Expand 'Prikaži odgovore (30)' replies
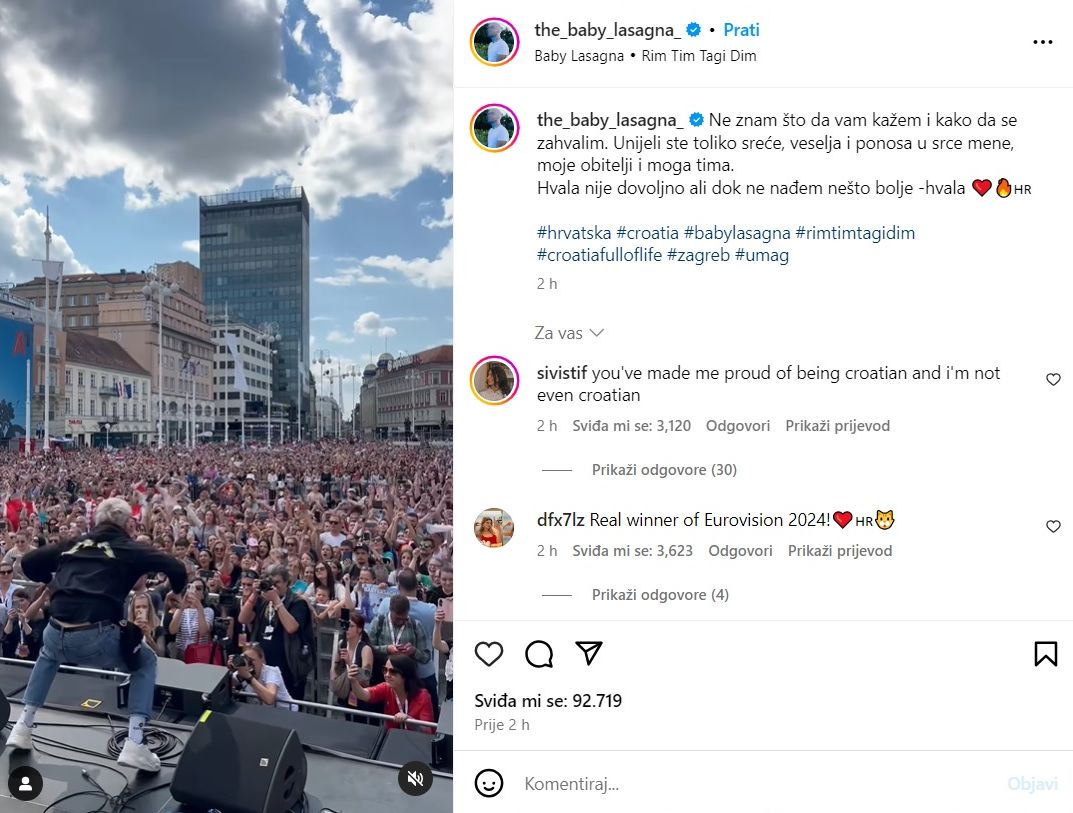Viewport: 1073px width, 813px height. [664, 469]
